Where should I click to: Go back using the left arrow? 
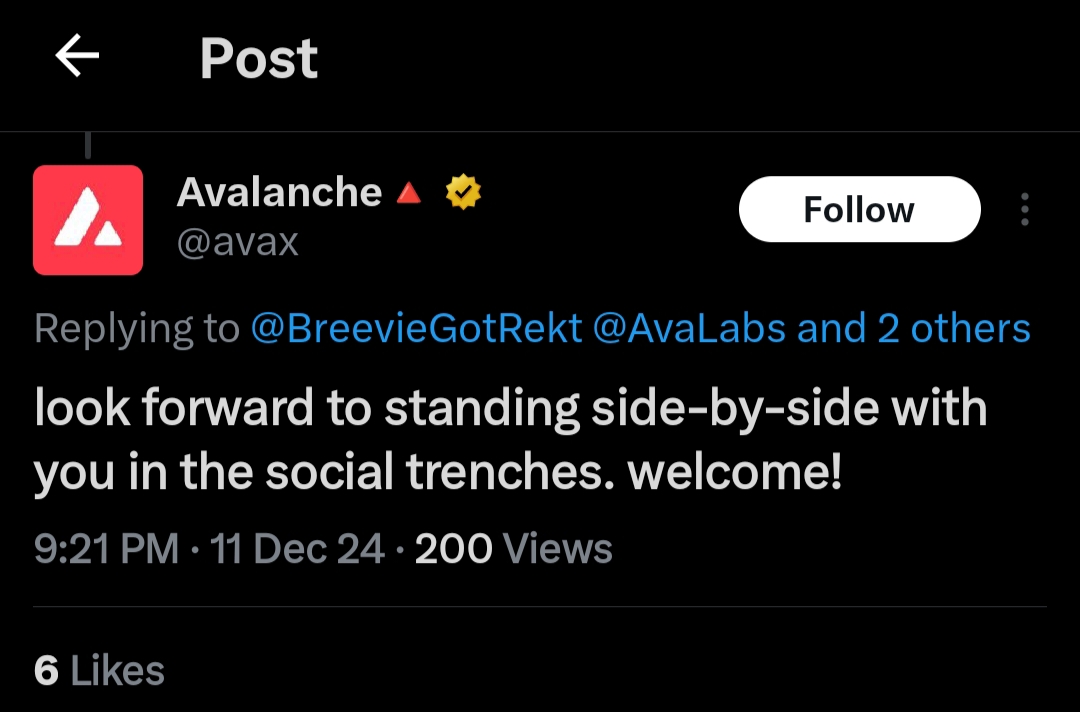[x=77, y=57]
